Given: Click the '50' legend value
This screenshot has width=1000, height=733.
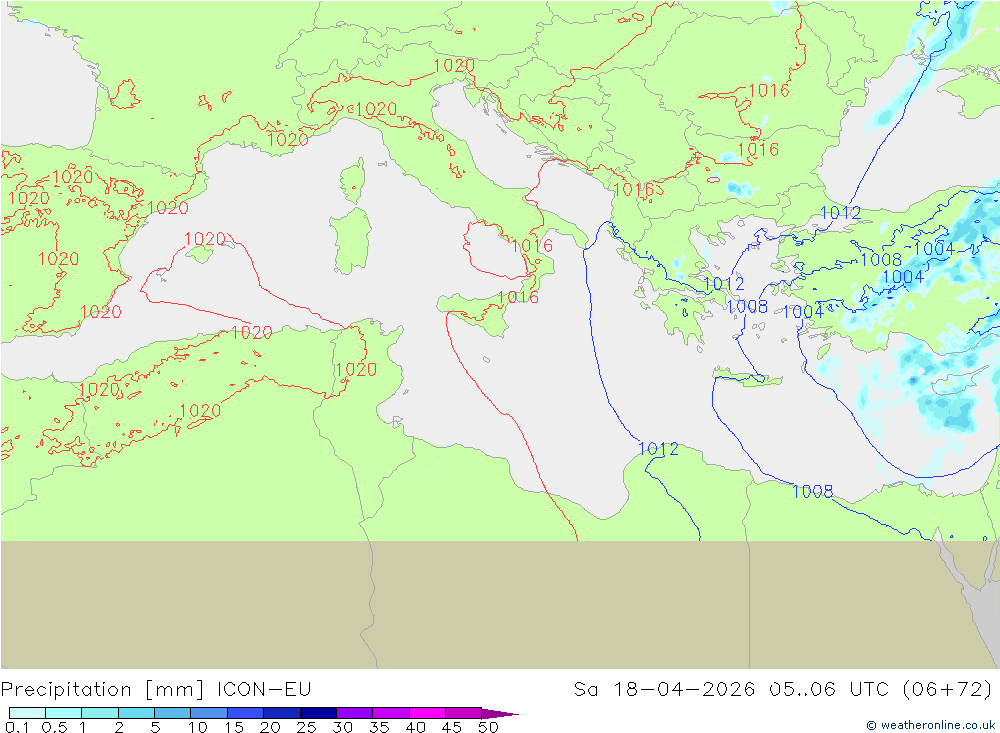Looking at the screenshot, I should pyautogui.click(x=488, y=727).
